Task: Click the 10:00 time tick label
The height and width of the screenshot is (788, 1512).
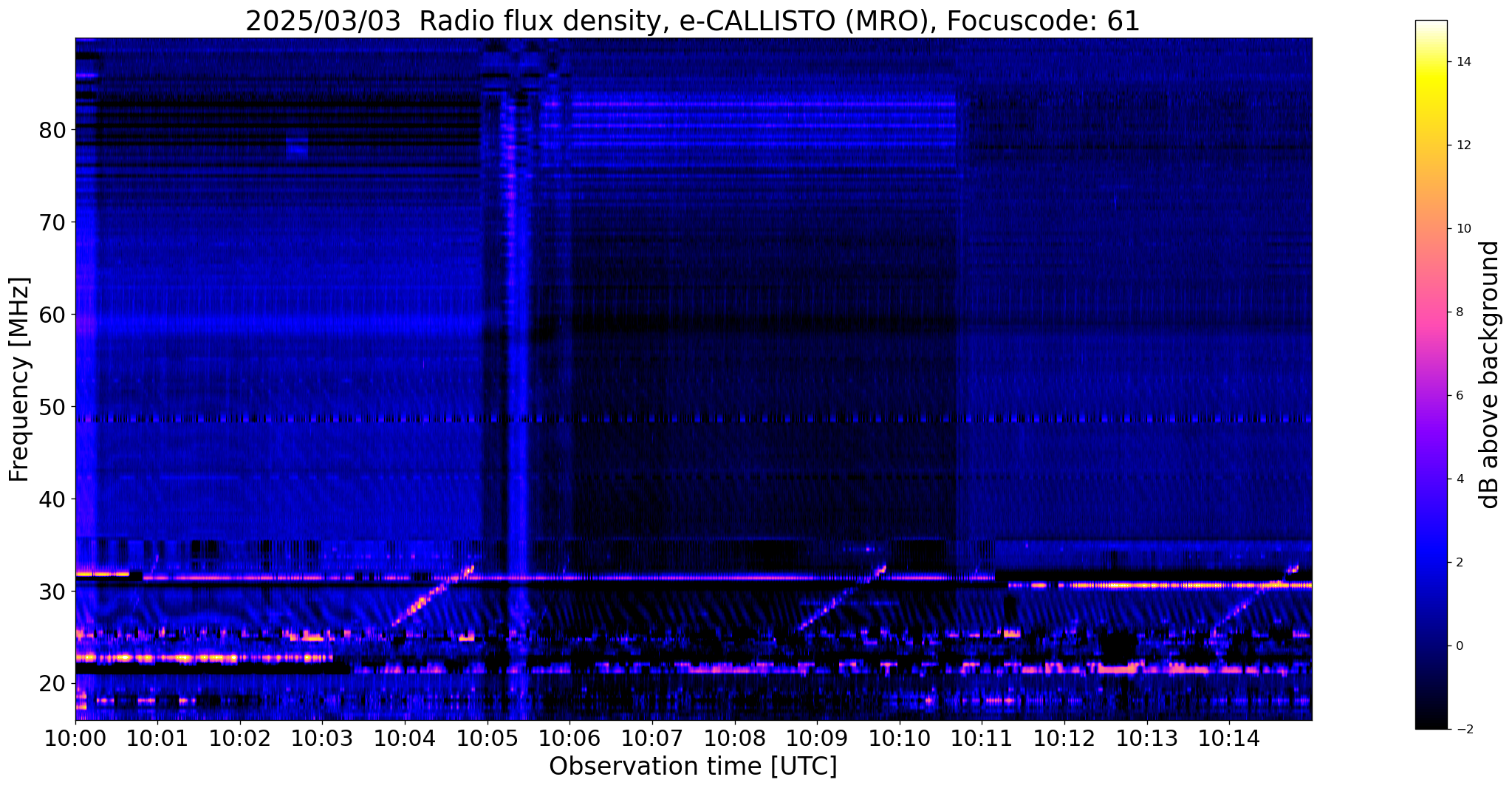Action: pyautogui.click(x=76, y=739)
